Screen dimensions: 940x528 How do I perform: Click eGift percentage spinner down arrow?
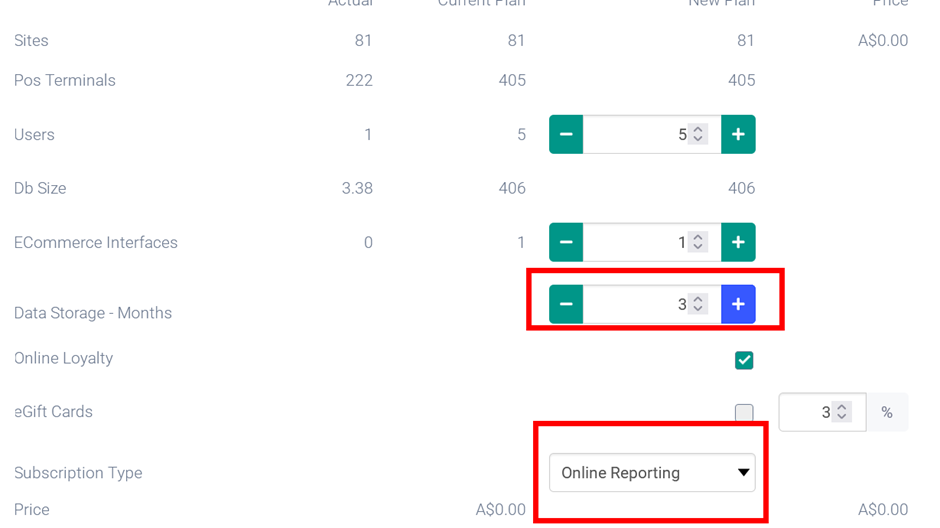[842, 418]
